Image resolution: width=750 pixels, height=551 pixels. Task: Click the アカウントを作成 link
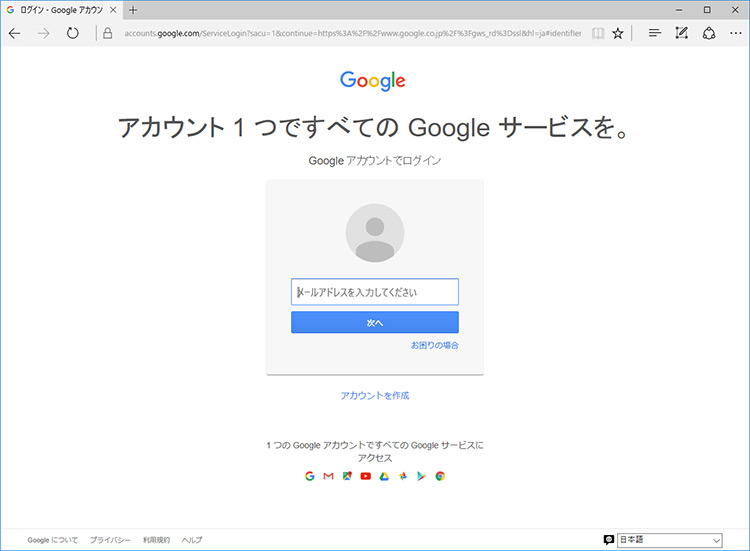click(x=375, y=396)
